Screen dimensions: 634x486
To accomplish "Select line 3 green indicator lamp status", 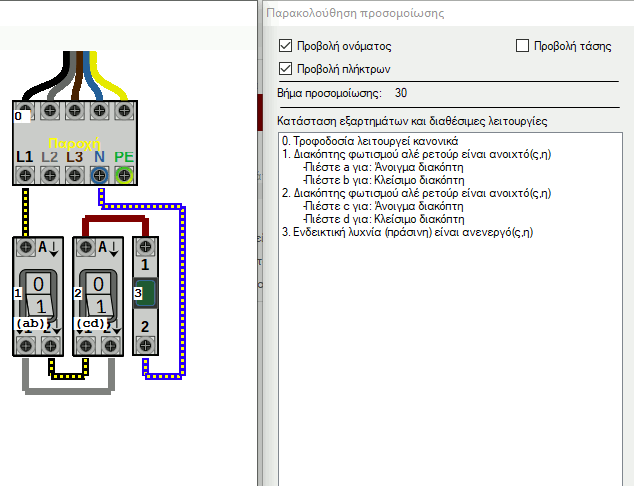I will (x=408, y=232).
